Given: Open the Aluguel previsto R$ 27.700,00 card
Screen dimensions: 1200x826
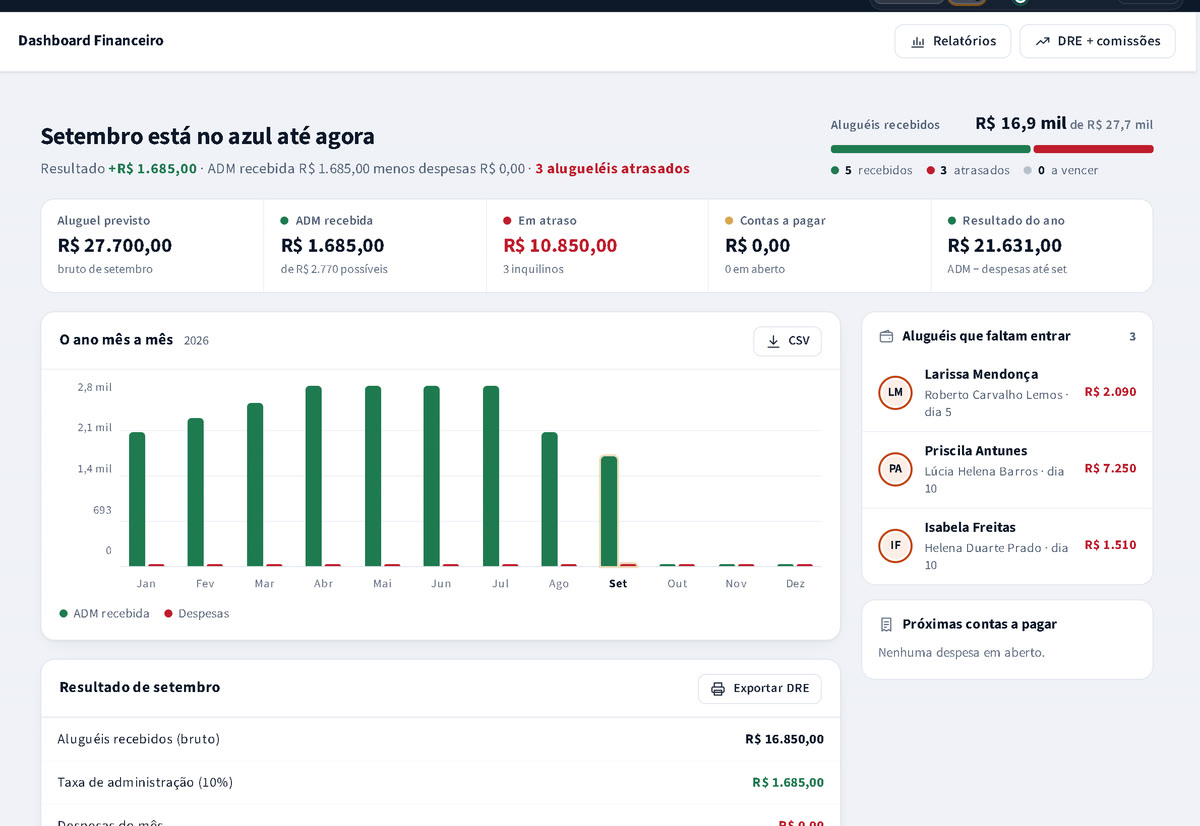Looking at the screenshot, I should click(152, 246).
